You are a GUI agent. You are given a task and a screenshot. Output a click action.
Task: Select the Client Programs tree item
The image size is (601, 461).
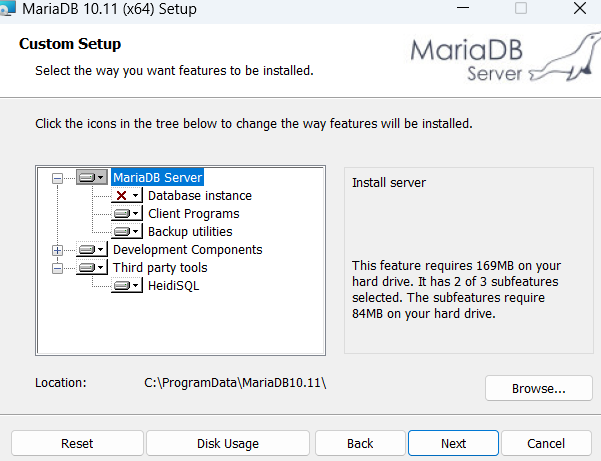(193, 214)
